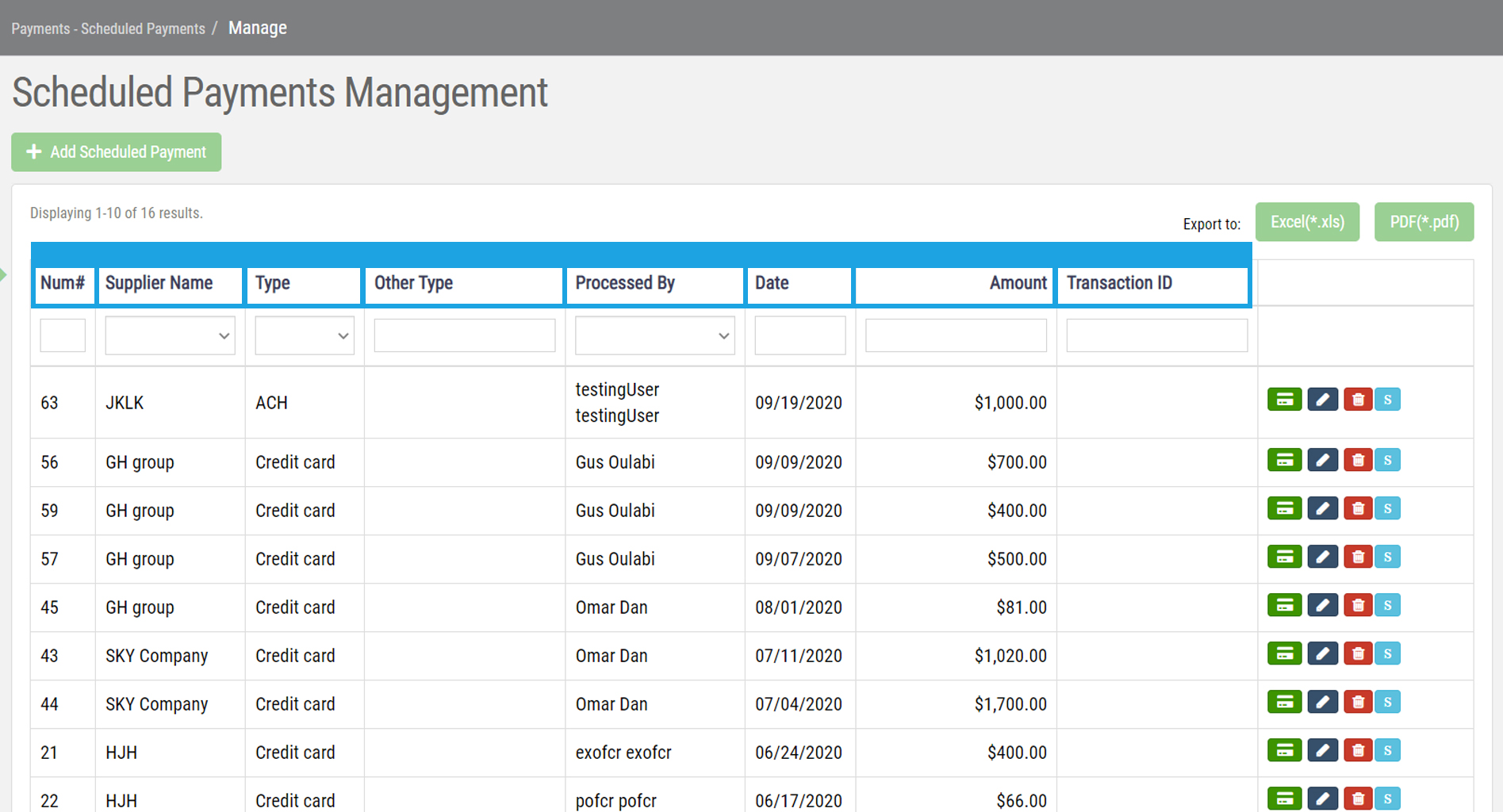Click the delete trash icon for payment 59
Image resolution: width=1503 pixels, height=812 pixels.
tap(1358, 508)
